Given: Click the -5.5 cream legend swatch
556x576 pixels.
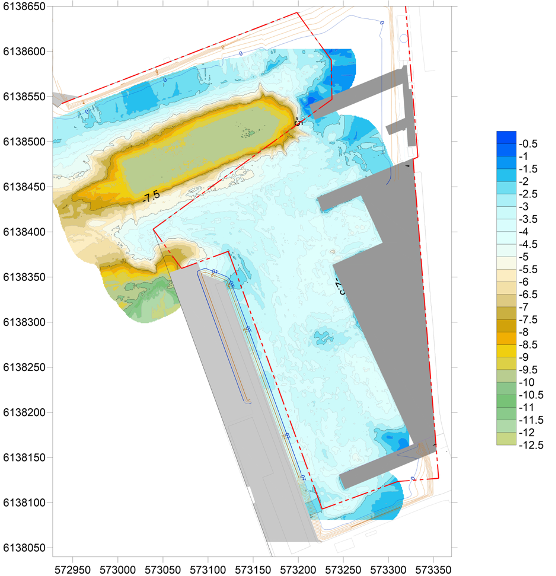Looking at the screenshot, I should coord(506,263).
